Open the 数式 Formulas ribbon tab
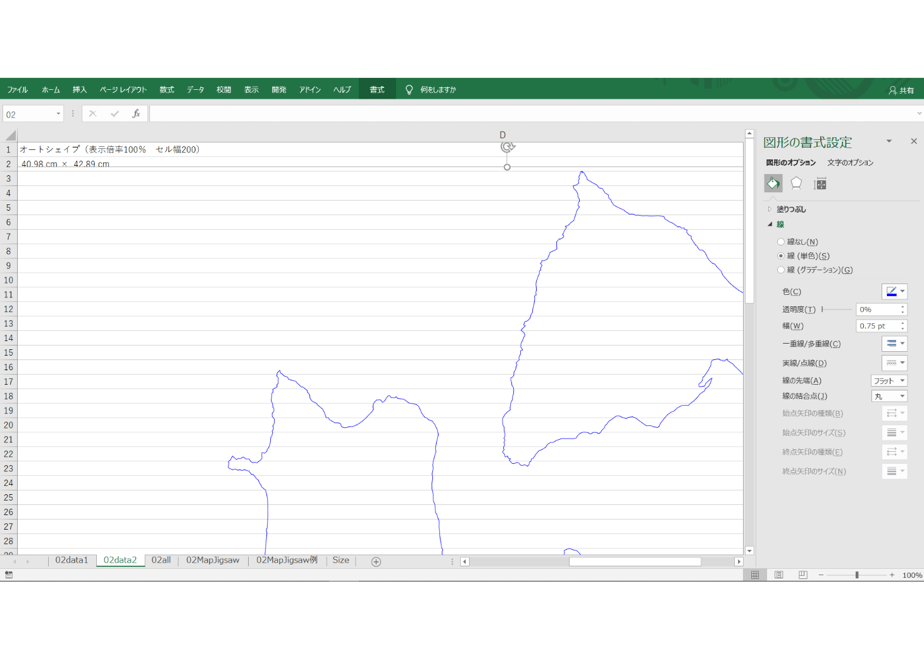924x660 pixels. (x=167, y=90)
